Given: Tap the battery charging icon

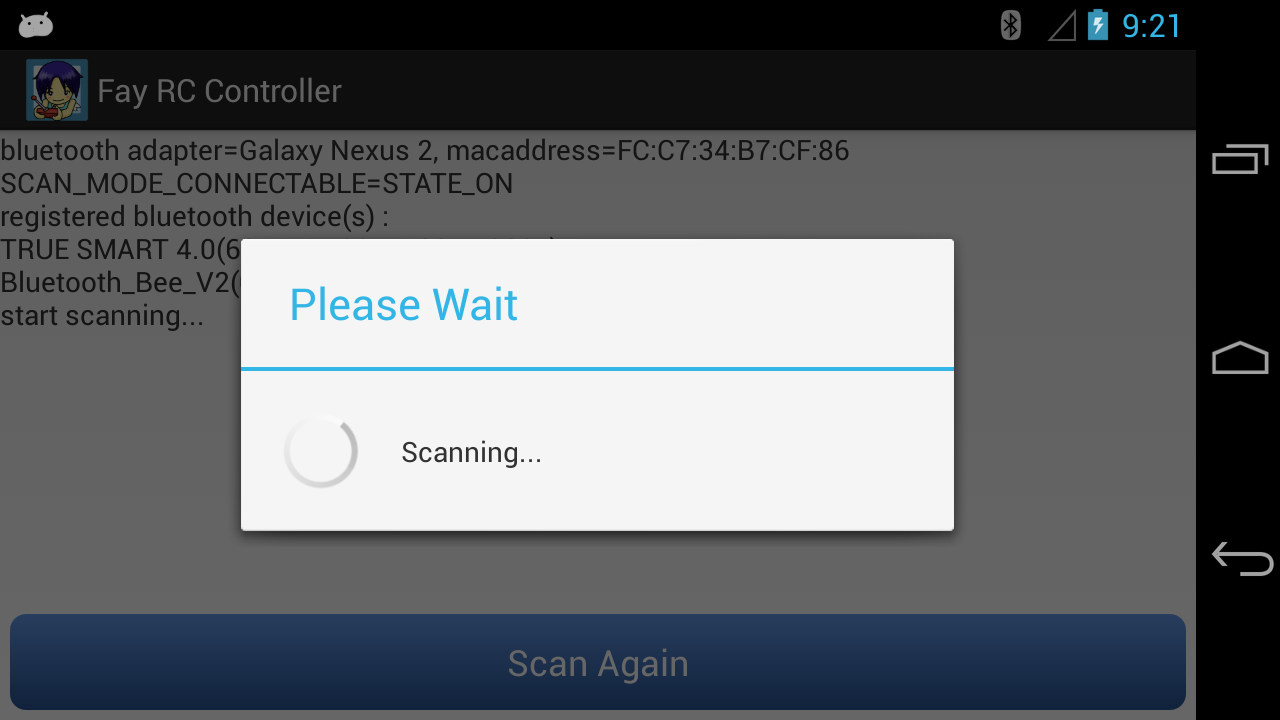Looking at the screenshot, I should pos(1098,25).
